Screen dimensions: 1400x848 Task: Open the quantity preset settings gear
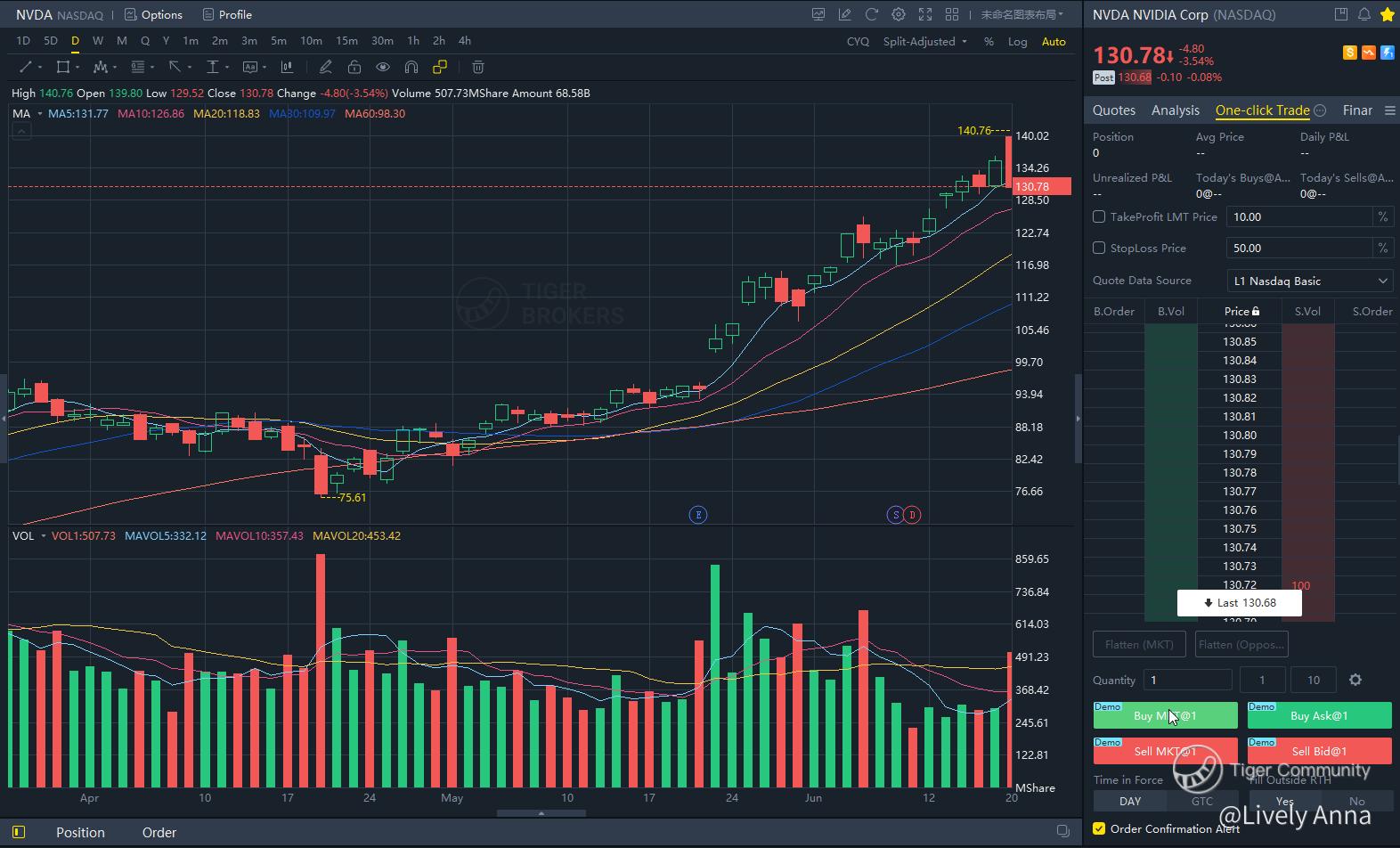tap(1355, 680)
